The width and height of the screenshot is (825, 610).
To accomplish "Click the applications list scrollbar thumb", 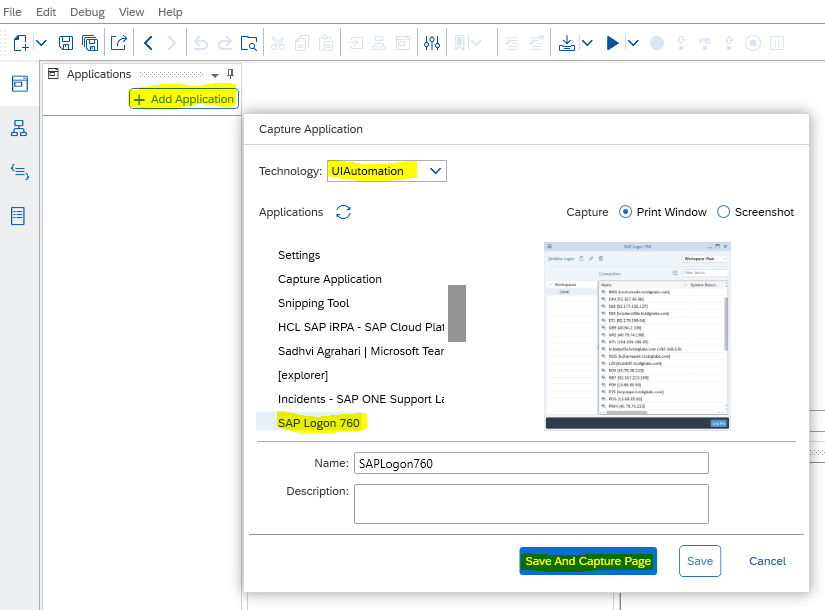I will pos(457,313).
